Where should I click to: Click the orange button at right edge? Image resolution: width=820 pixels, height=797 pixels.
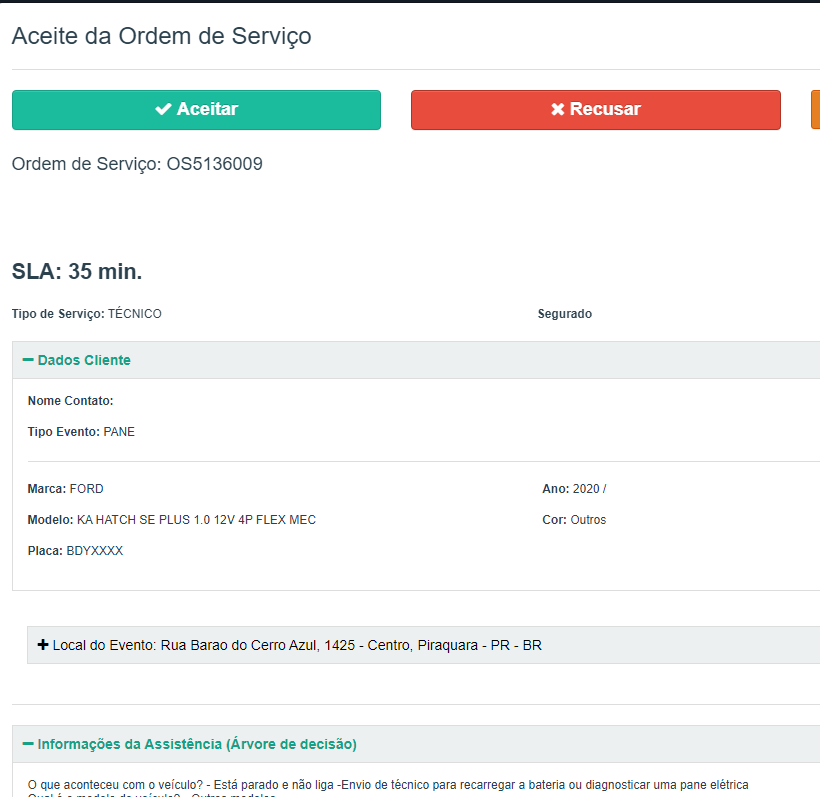point(815,110)
